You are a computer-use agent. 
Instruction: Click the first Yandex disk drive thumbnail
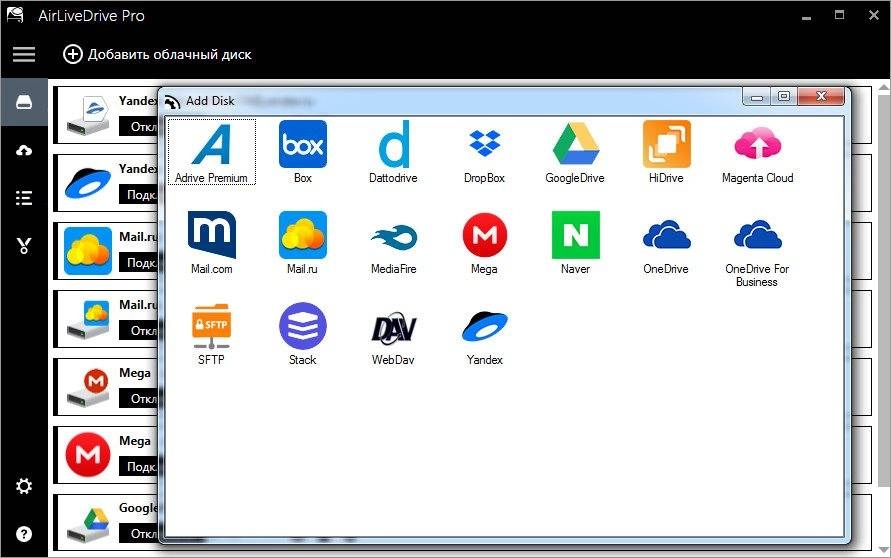pos(88,115)
